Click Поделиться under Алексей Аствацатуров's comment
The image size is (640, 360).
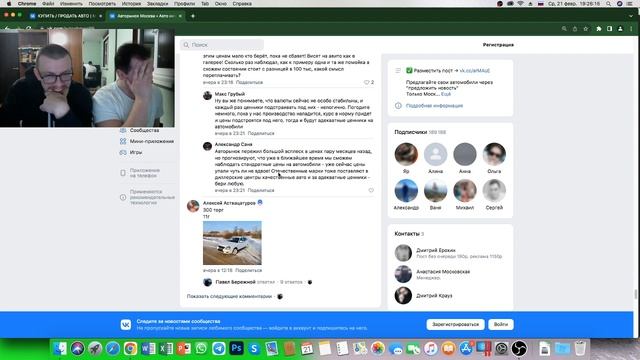pyautogui.click(x=249, y=270)
